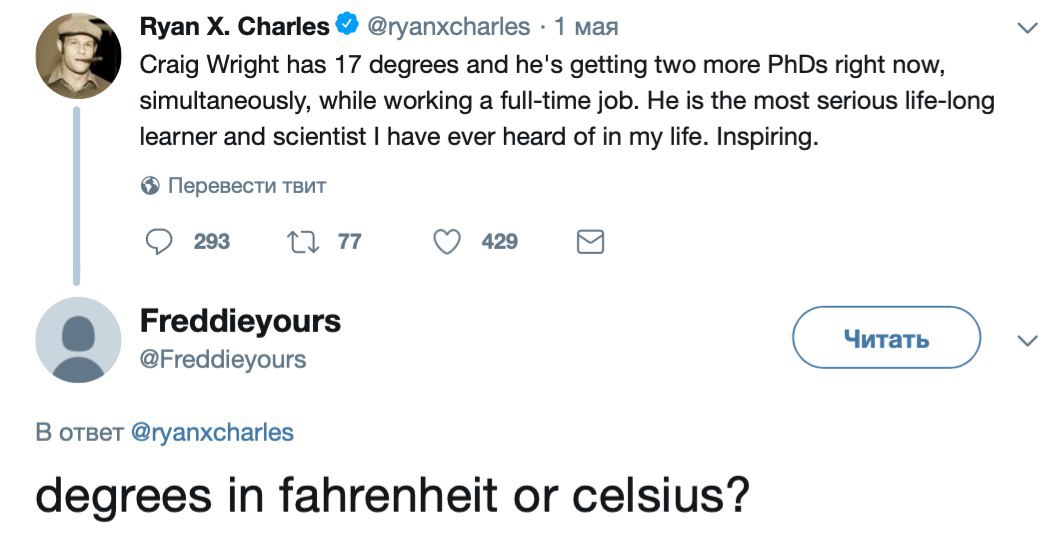The image size is (1062, 536).
Task: Click @ryanxcharles mention after В ответ
Action: point(213,432)
